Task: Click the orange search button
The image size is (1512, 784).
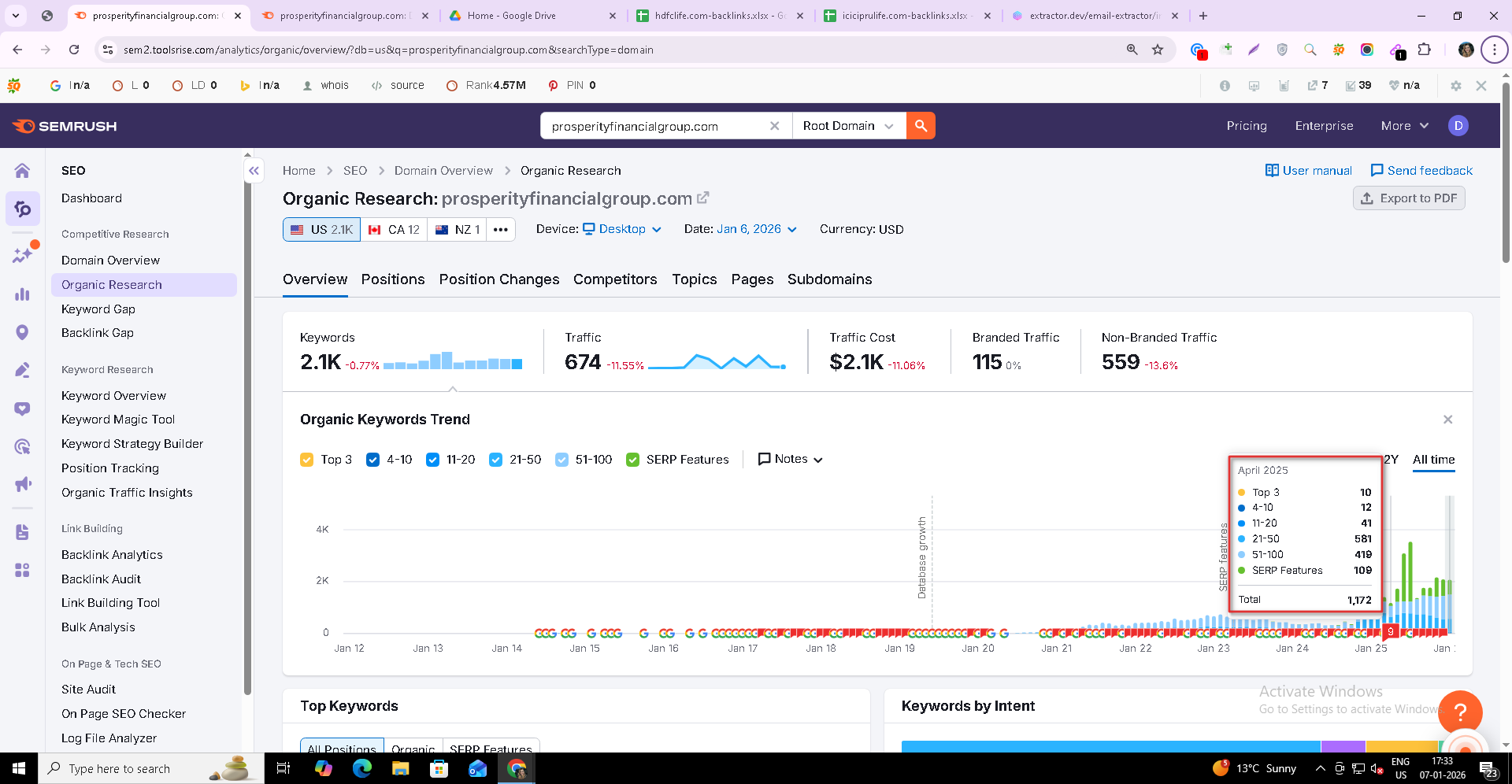Action: tap(921, 126)
